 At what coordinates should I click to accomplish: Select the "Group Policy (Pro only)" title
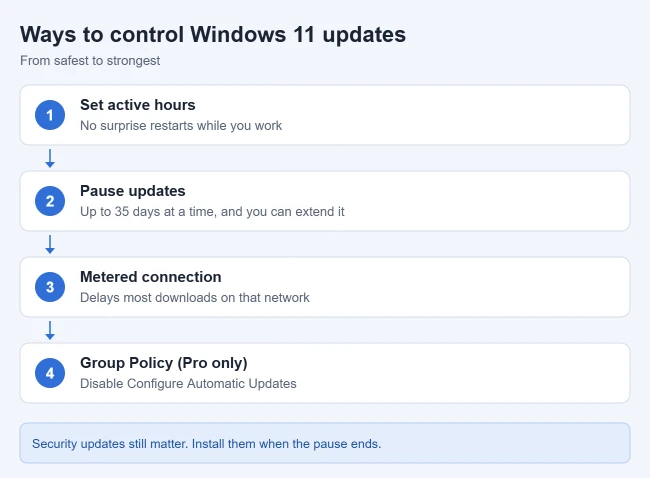[164, 363]
